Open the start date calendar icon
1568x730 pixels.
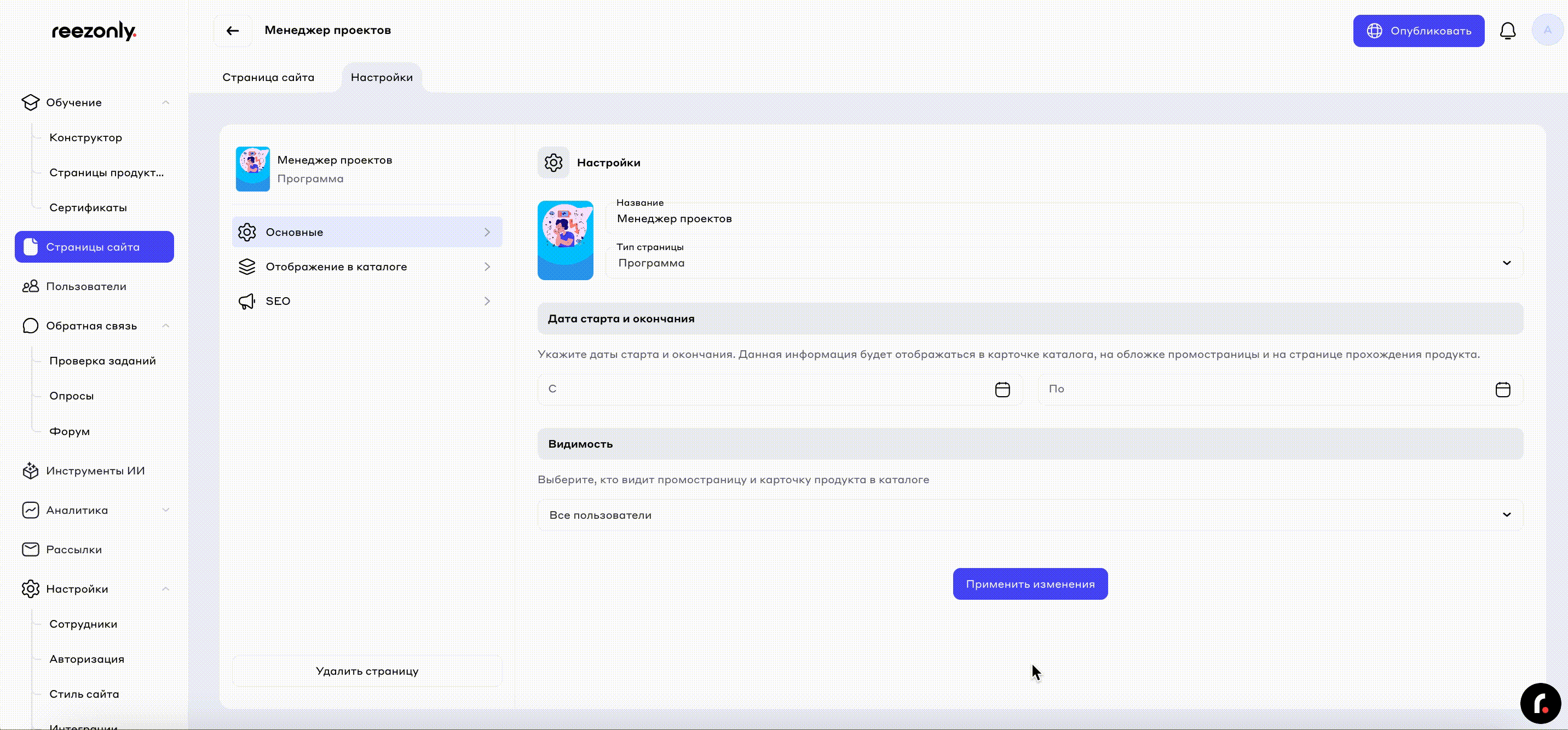point(1002,389)
